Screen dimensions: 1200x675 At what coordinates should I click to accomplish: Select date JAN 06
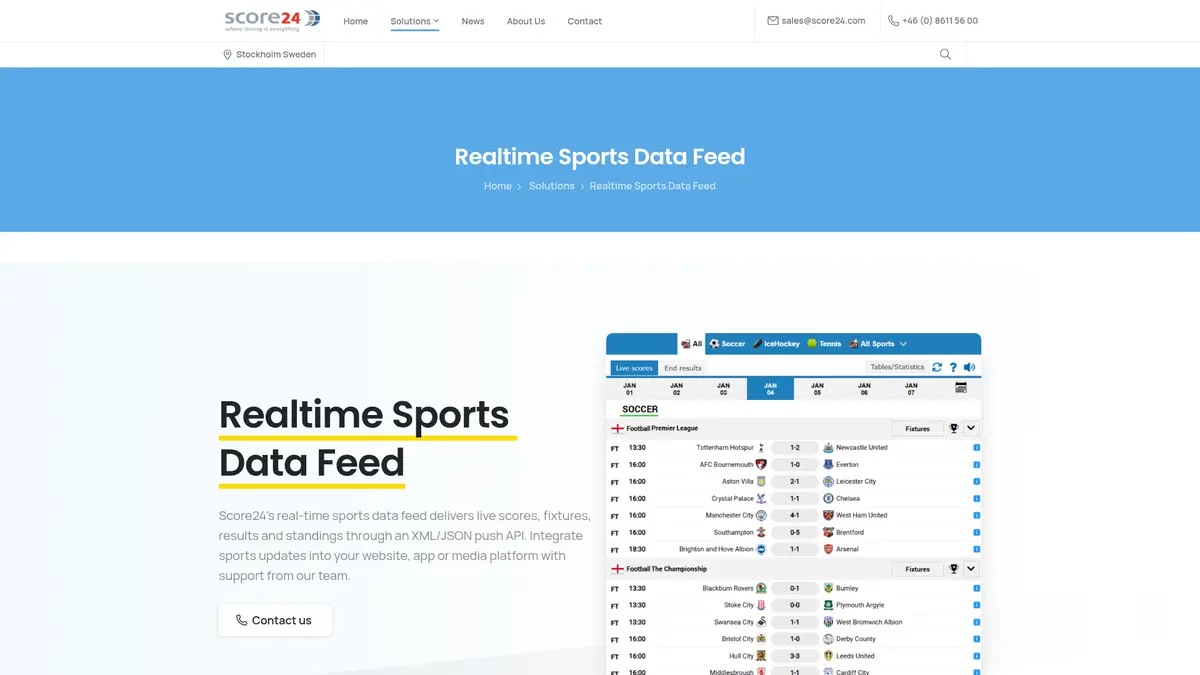tap(864, 388)
